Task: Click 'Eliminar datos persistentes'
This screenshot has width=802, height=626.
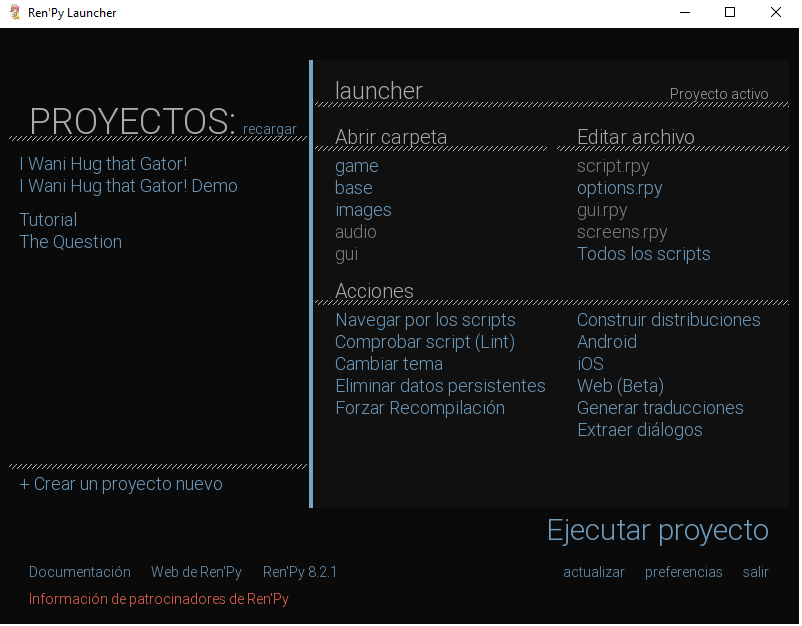Action: 440,386
